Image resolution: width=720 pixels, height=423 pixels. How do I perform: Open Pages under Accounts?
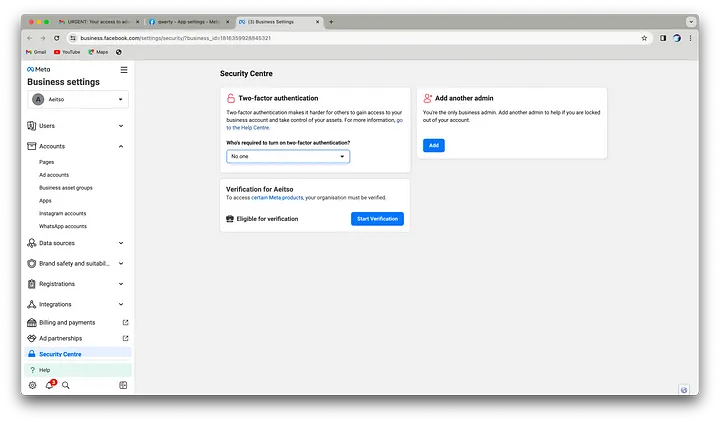46,162
